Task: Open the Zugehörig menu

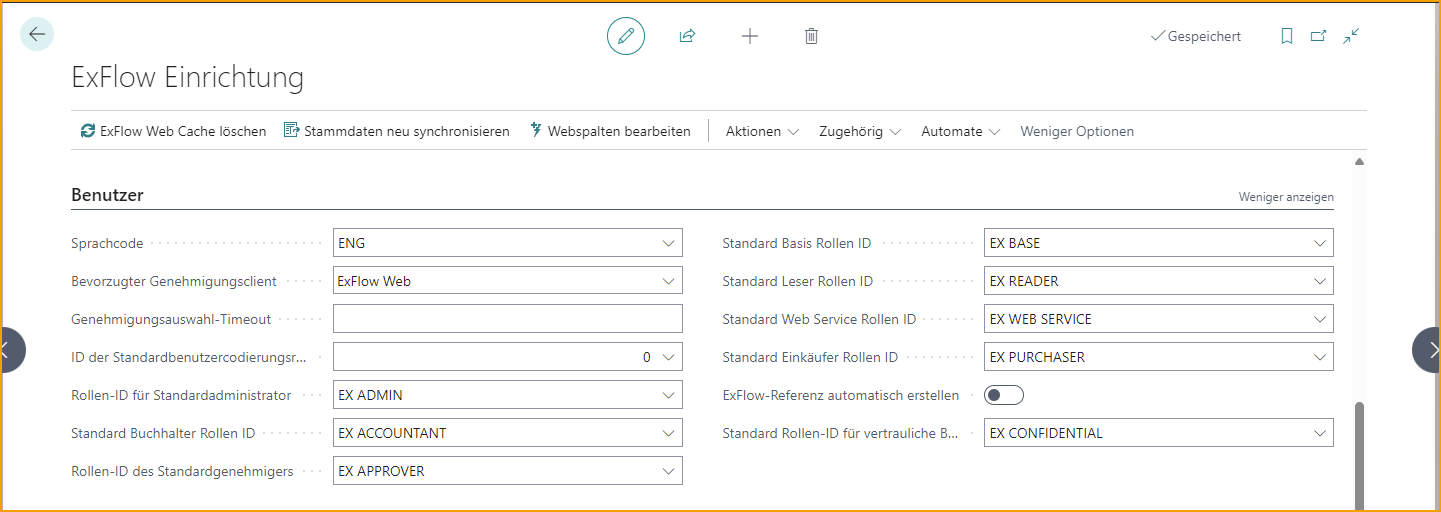Action: (860, 131)
